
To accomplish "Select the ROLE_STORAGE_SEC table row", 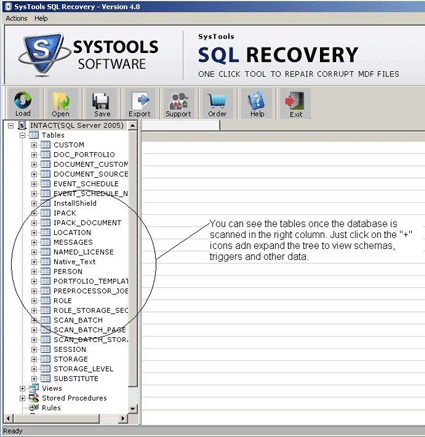I will [91, 310].
